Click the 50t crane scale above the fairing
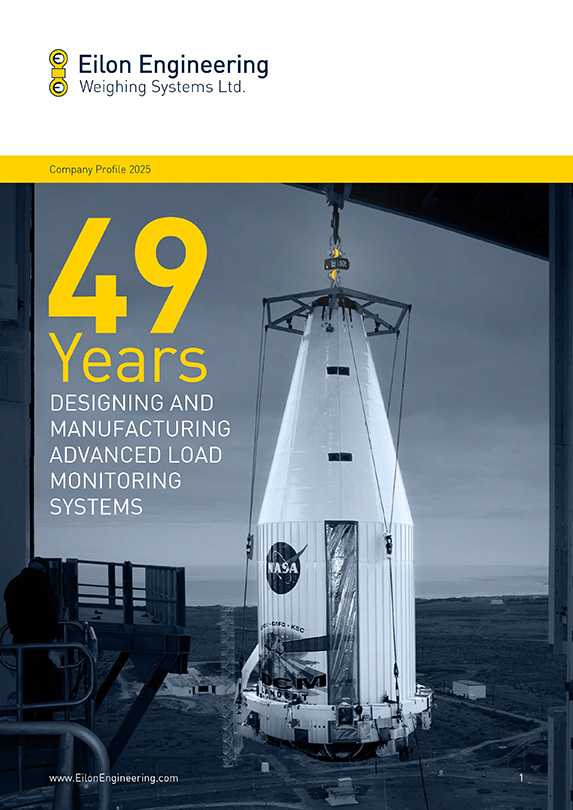 coord(336,264)
